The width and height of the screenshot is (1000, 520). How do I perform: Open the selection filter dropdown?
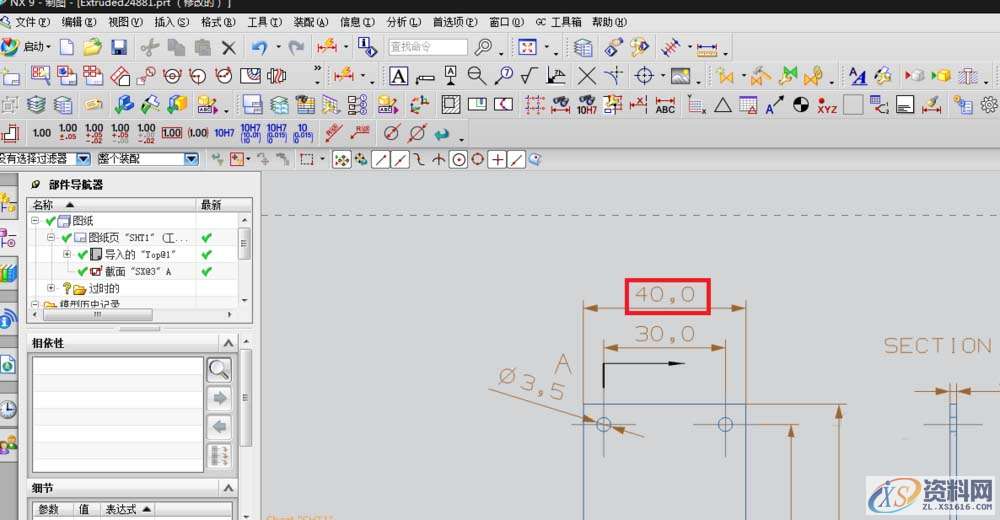pos(83,159)
